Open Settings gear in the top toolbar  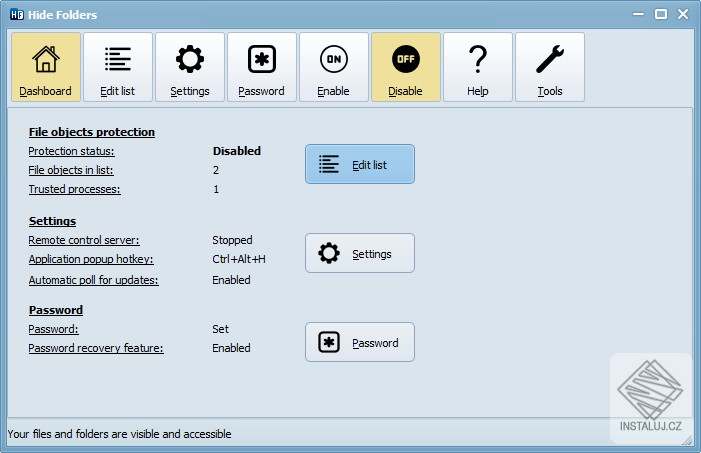coord(190,67)
